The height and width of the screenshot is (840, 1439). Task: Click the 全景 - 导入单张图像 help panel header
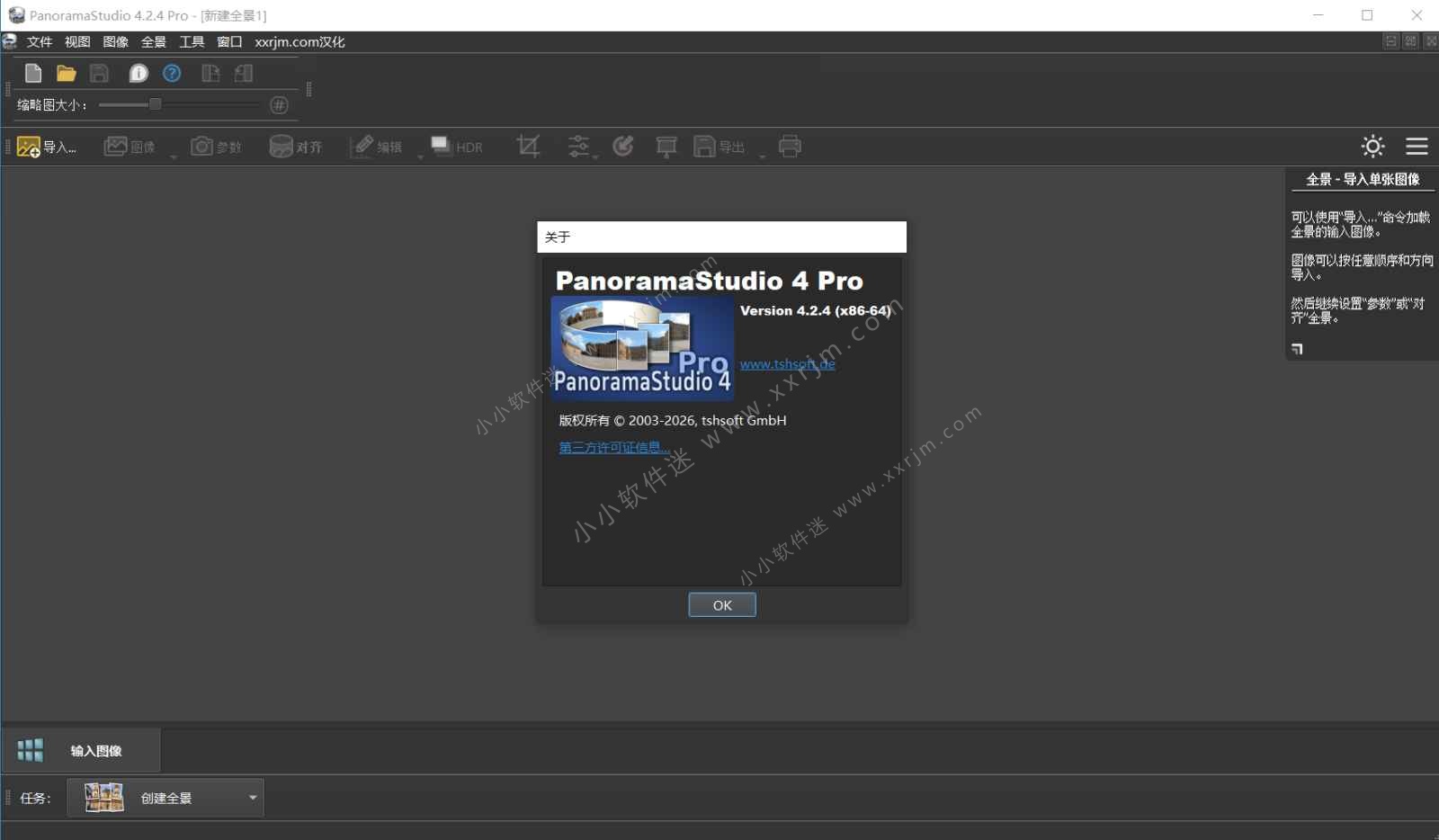pyautogui.click(x=1363, y=180)
